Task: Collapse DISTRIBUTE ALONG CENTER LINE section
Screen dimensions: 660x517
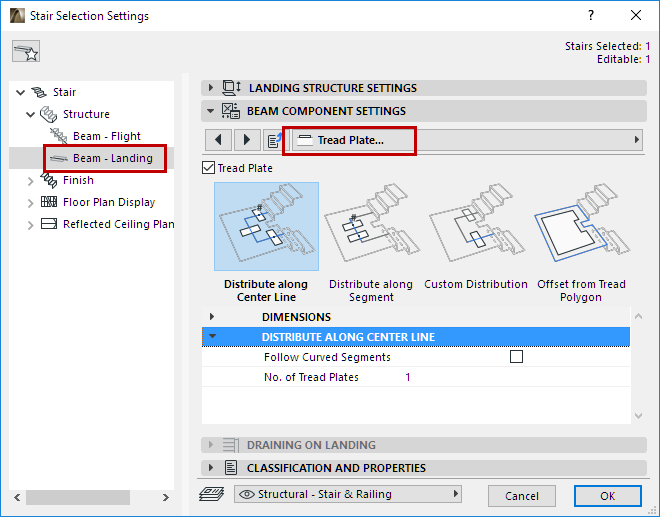Action: [x=212, y=336]
